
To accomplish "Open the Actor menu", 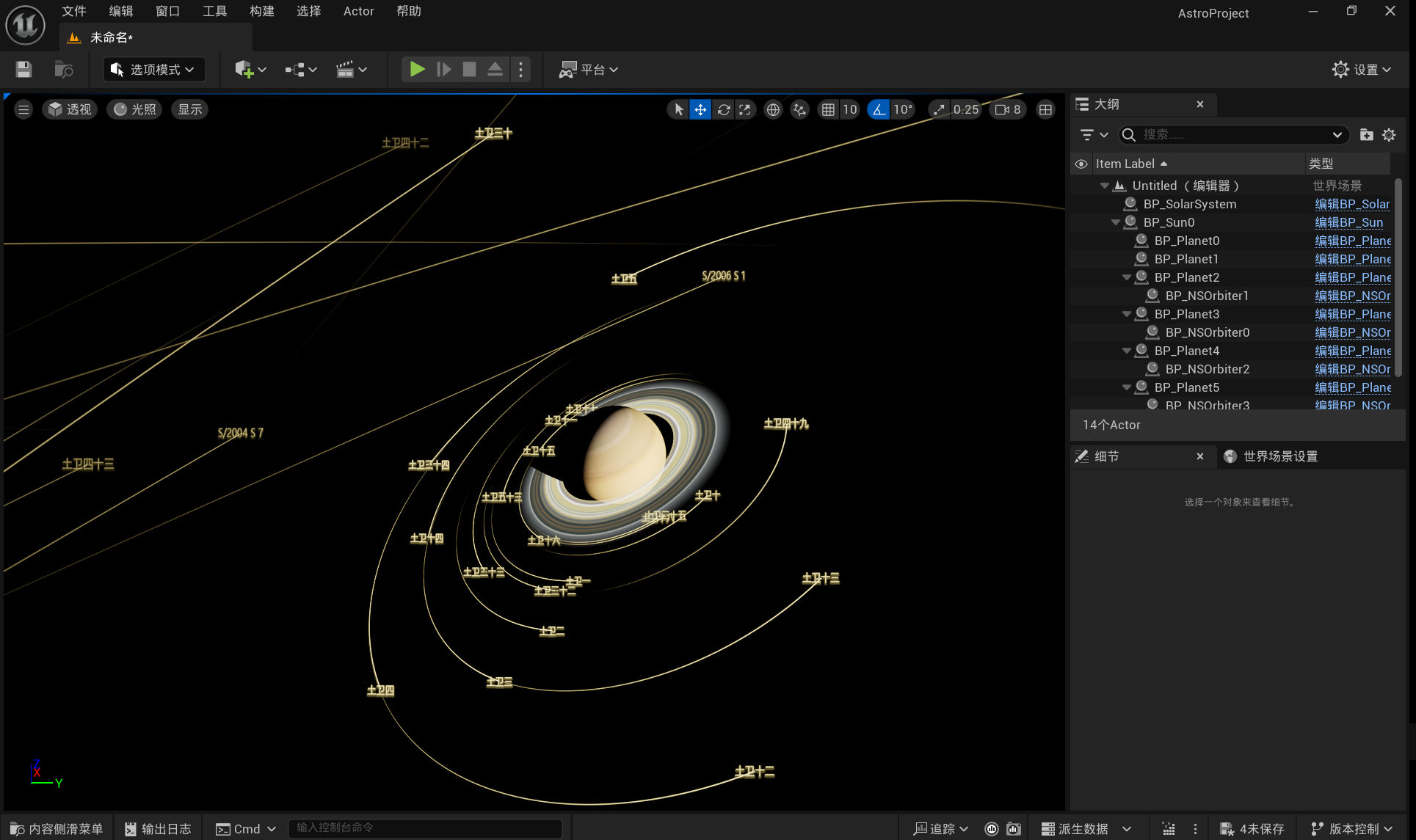I will [x=358, y=11].
